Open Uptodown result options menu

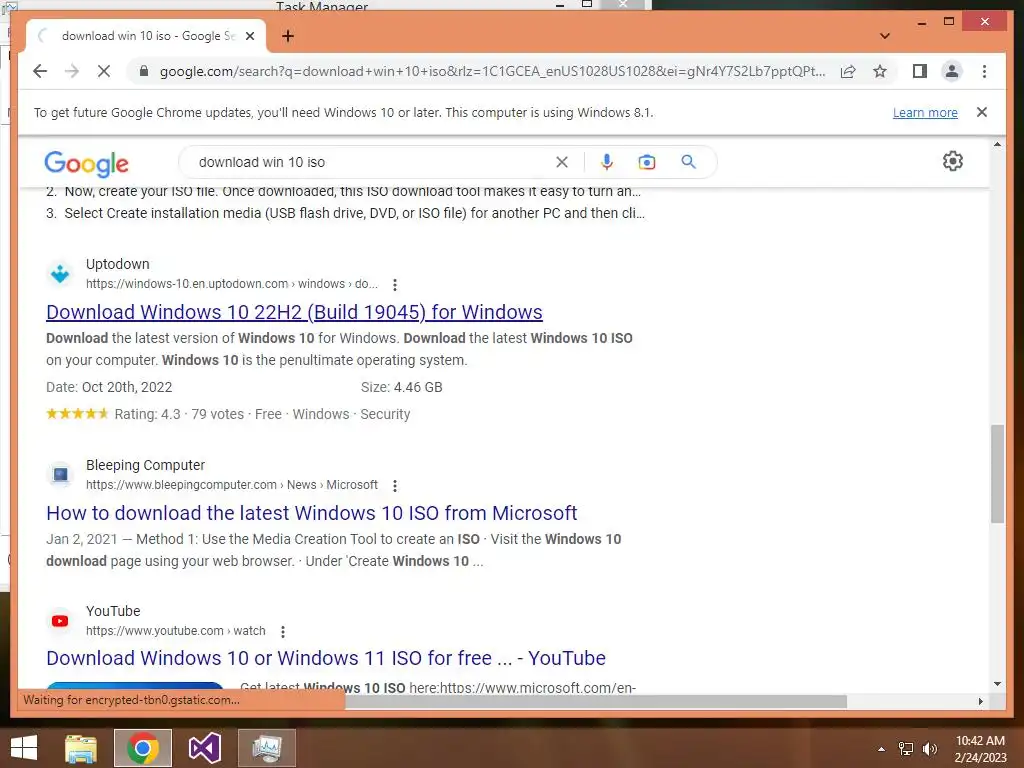[394, 285]
